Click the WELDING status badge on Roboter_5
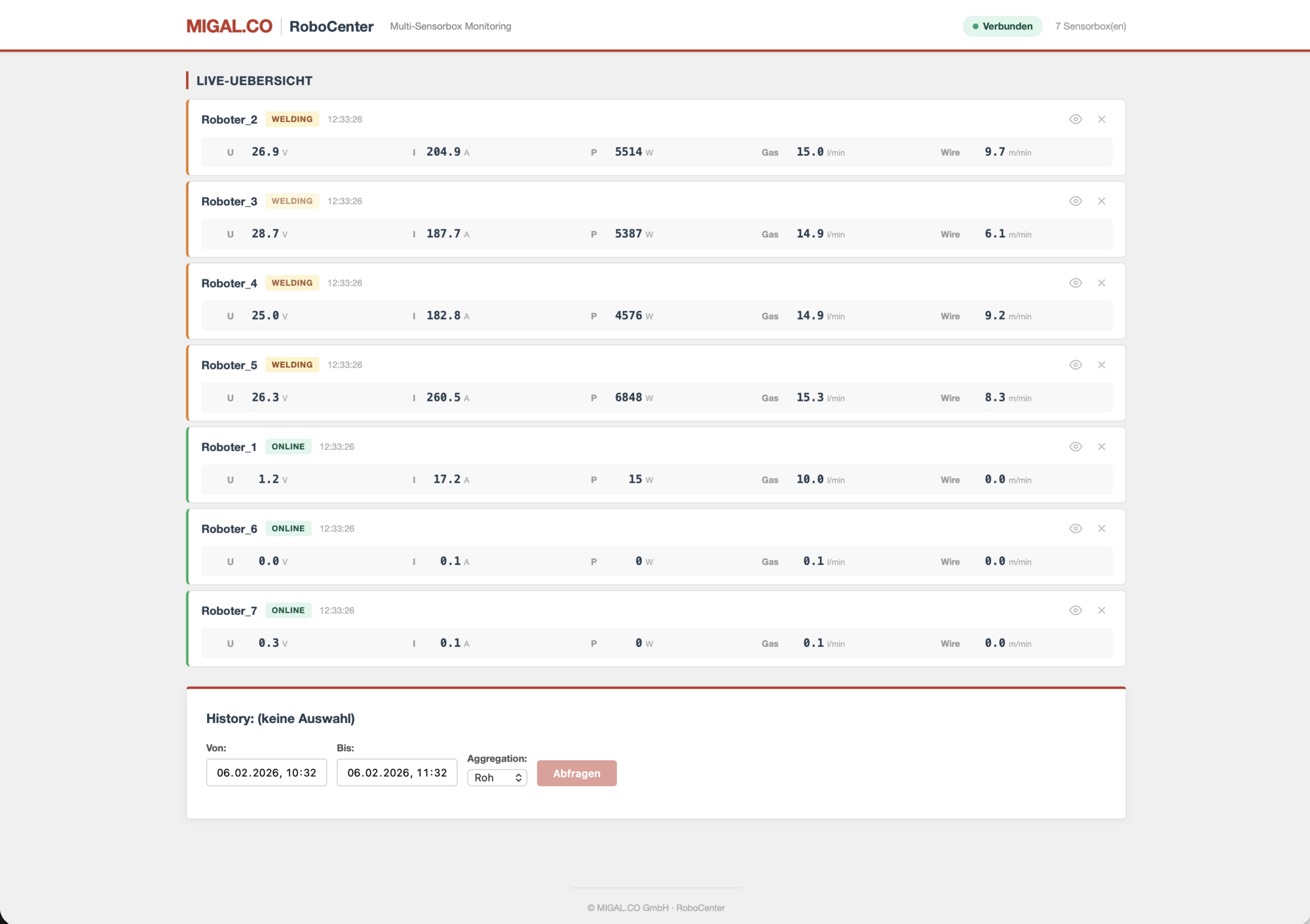1310x924 pixels. pos(292,365)
